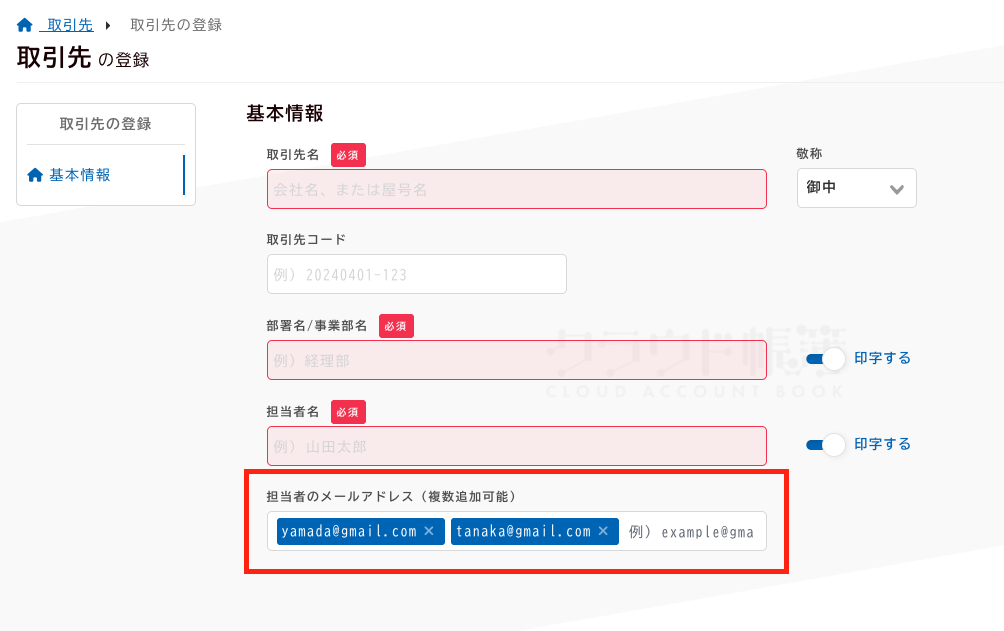Click the 必須 badge next to 取引先名
Screen dimensions: 1004x631
tap(348, 155)
